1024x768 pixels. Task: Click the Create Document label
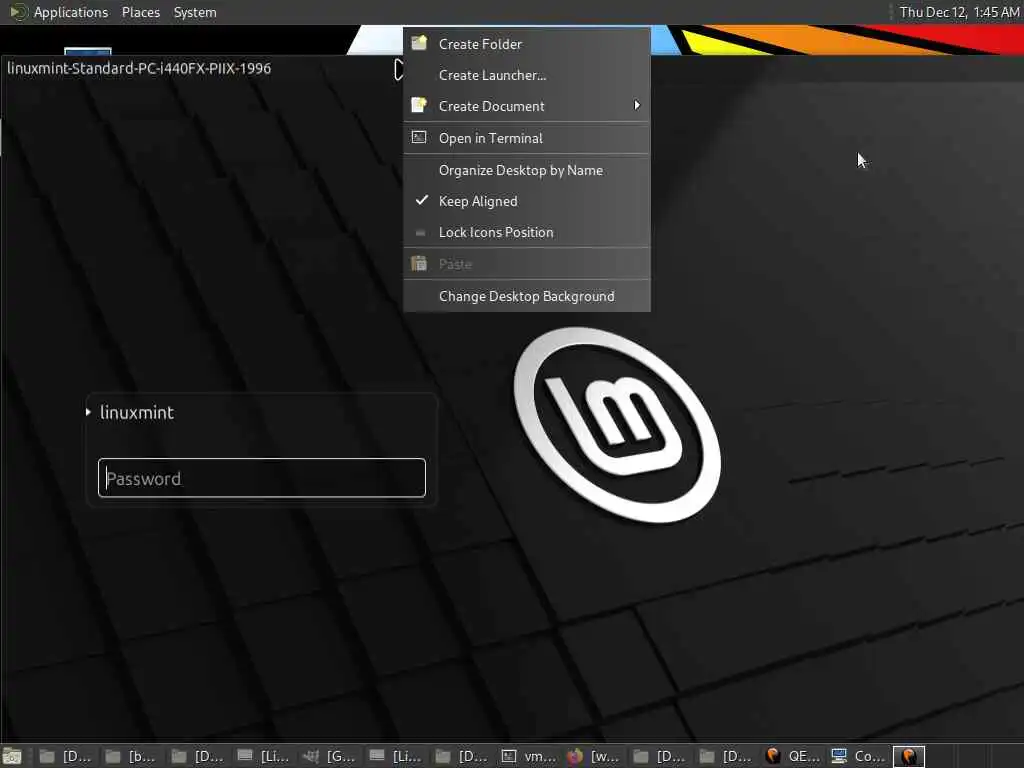point(491,106)
